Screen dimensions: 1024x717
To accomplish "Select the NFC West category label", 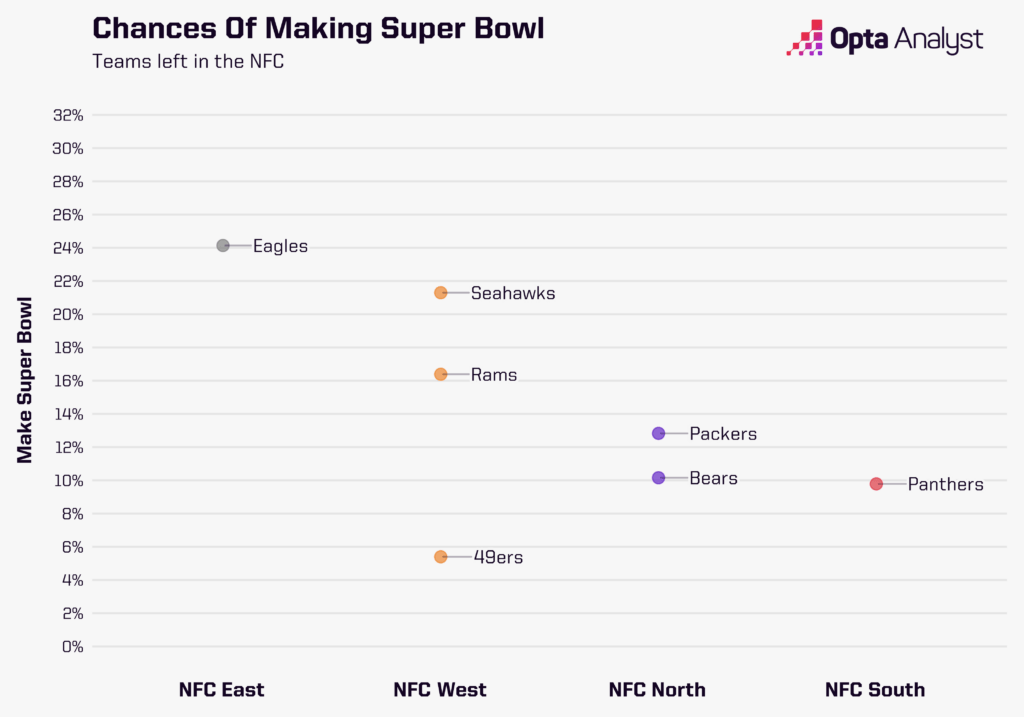I will click(440, 690).
